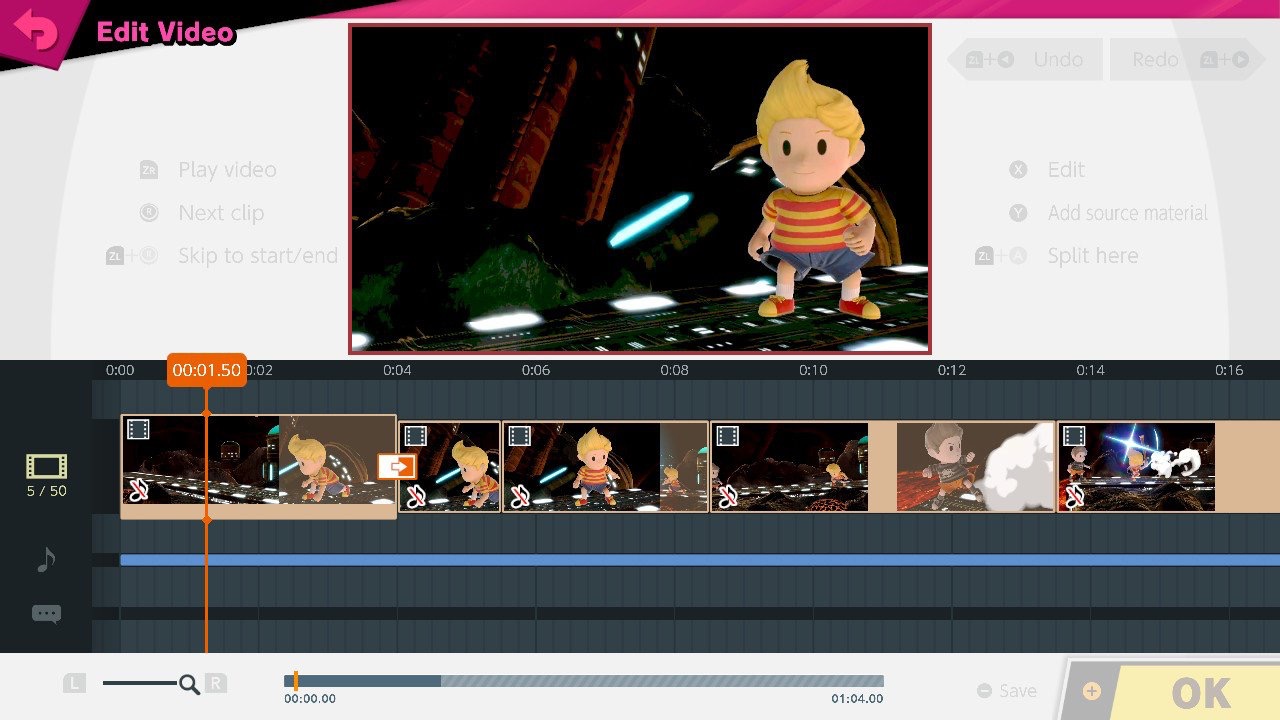Click the muted-audio icon on the third clip

(519, 495)
